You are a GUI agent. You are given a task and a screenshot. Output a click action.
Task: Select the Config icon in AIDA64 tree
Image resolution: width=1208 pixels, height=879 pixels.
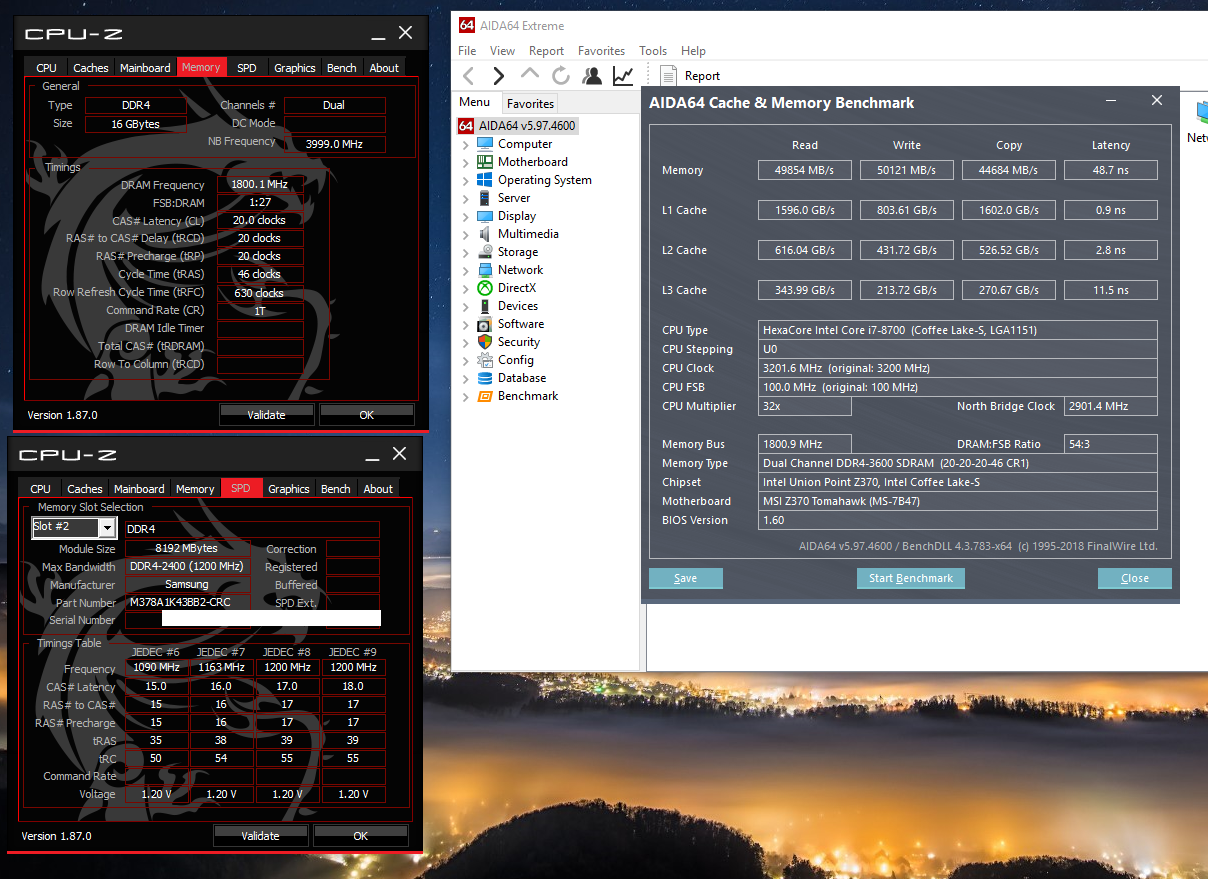484,360
